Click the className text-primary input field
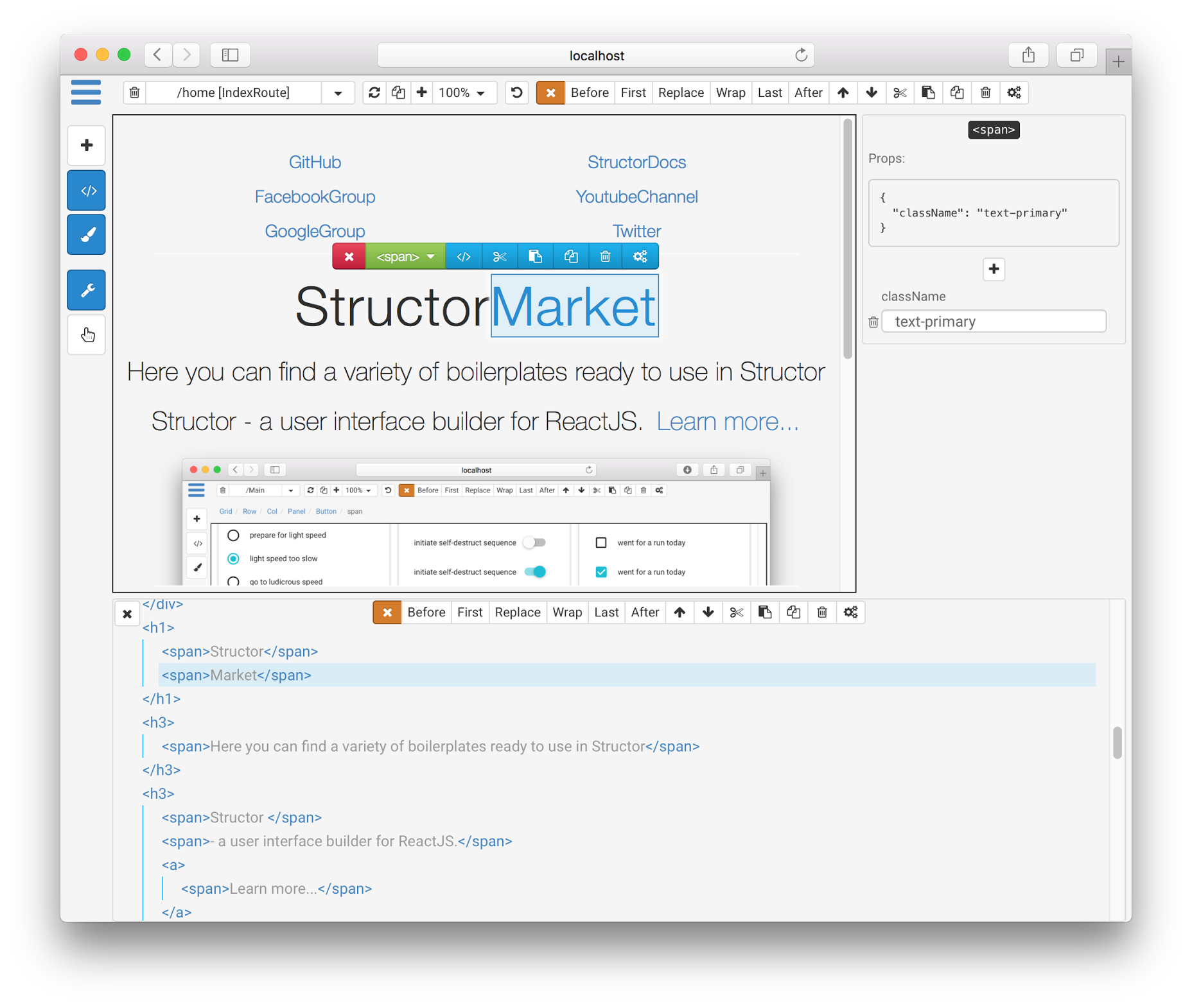The image size is (1192, 1008). click(x=994, y=322)
